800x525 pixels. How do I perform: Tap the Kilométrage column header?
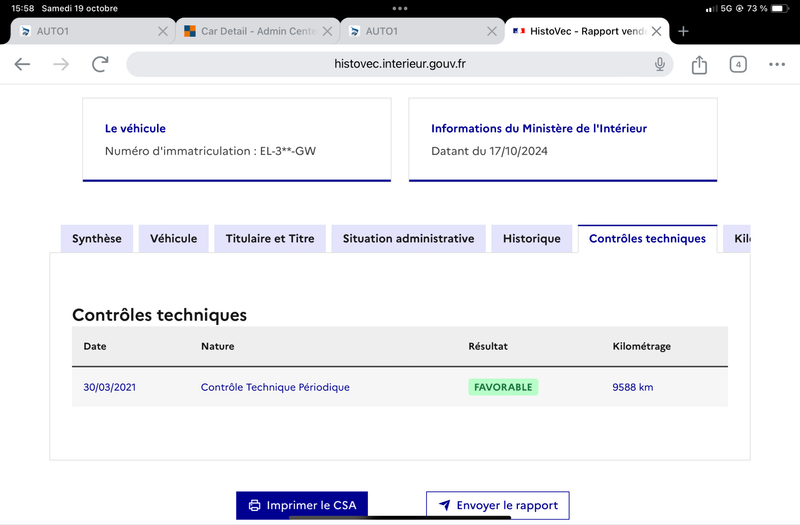[641, 346]
